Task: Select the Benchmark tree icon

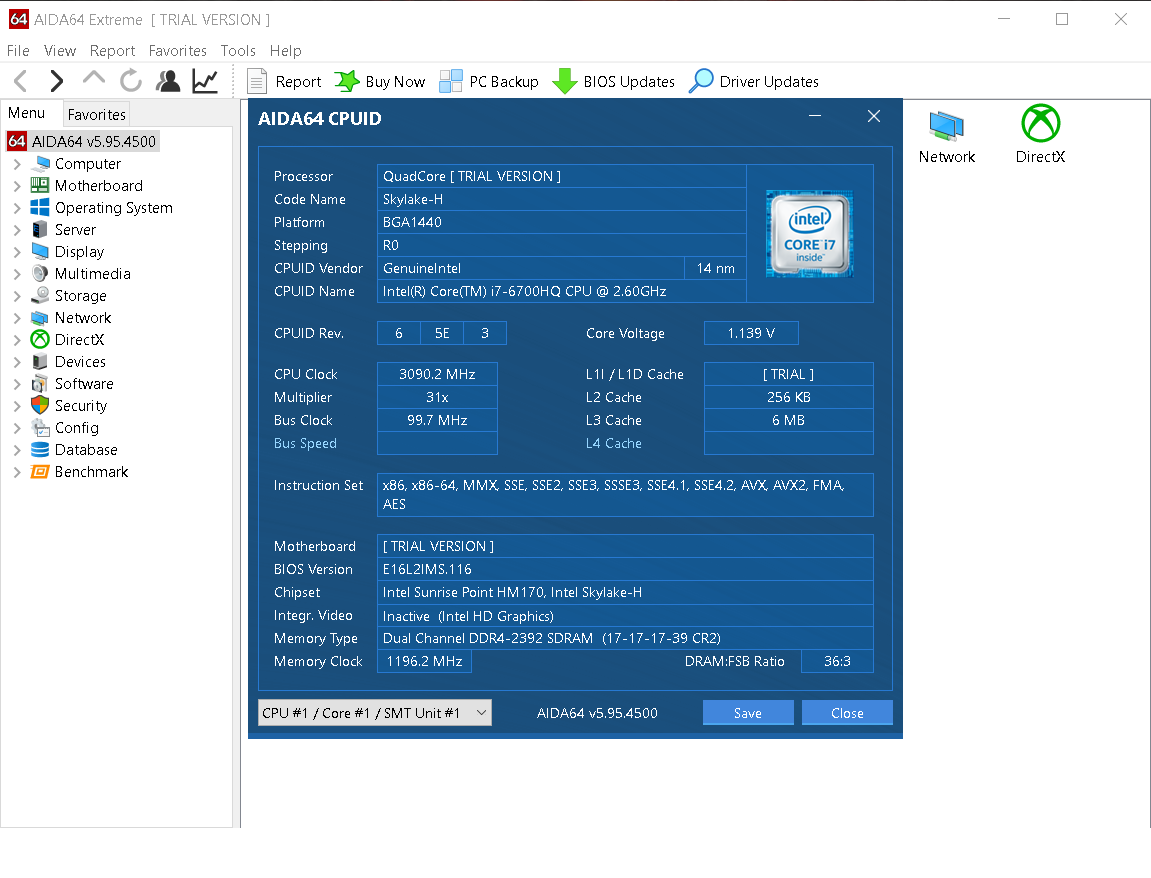Action: (40, 471)
